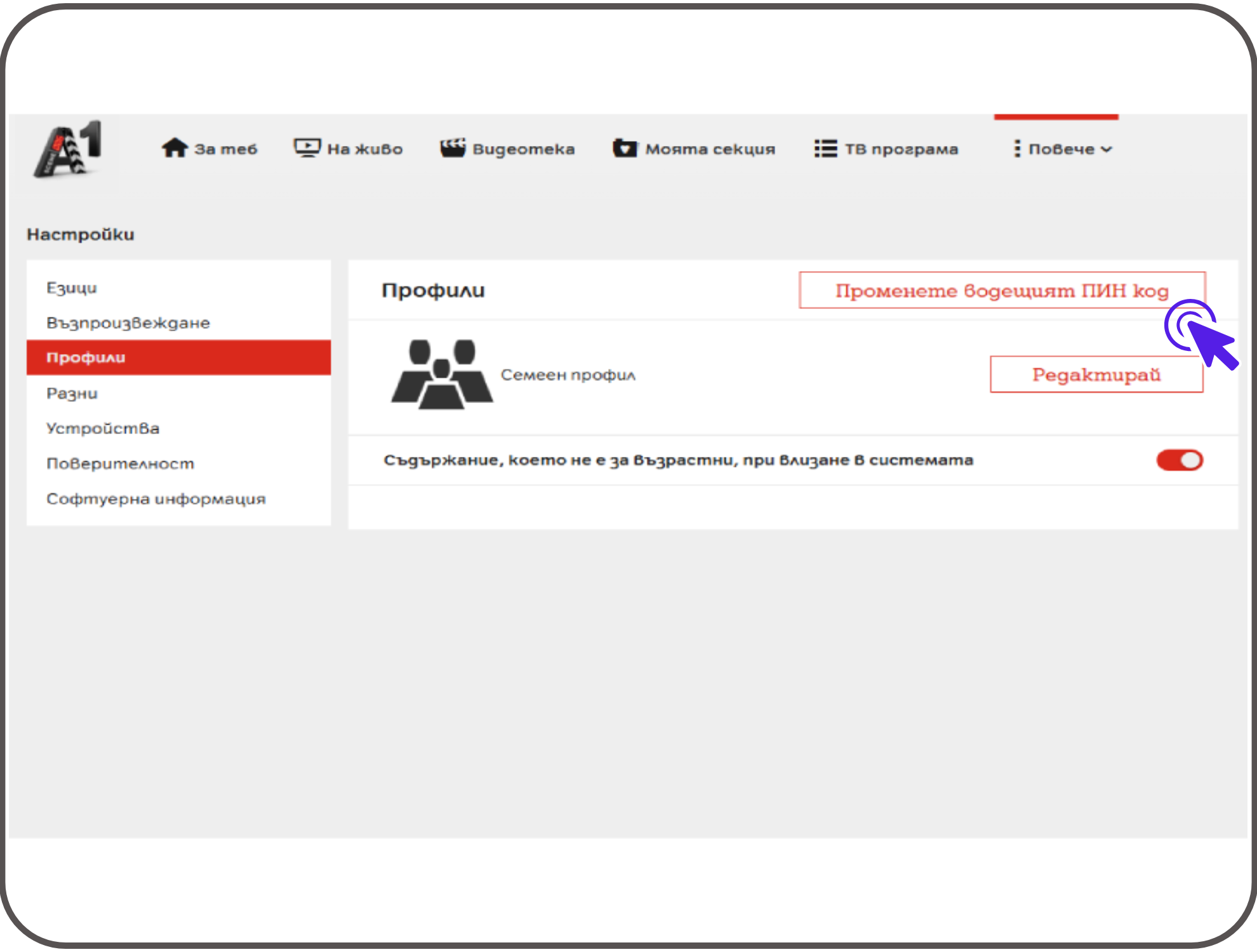Click the list icon for ТВ програма
The width and height of the screenshot is (1257, 952).
pos(825,149)
